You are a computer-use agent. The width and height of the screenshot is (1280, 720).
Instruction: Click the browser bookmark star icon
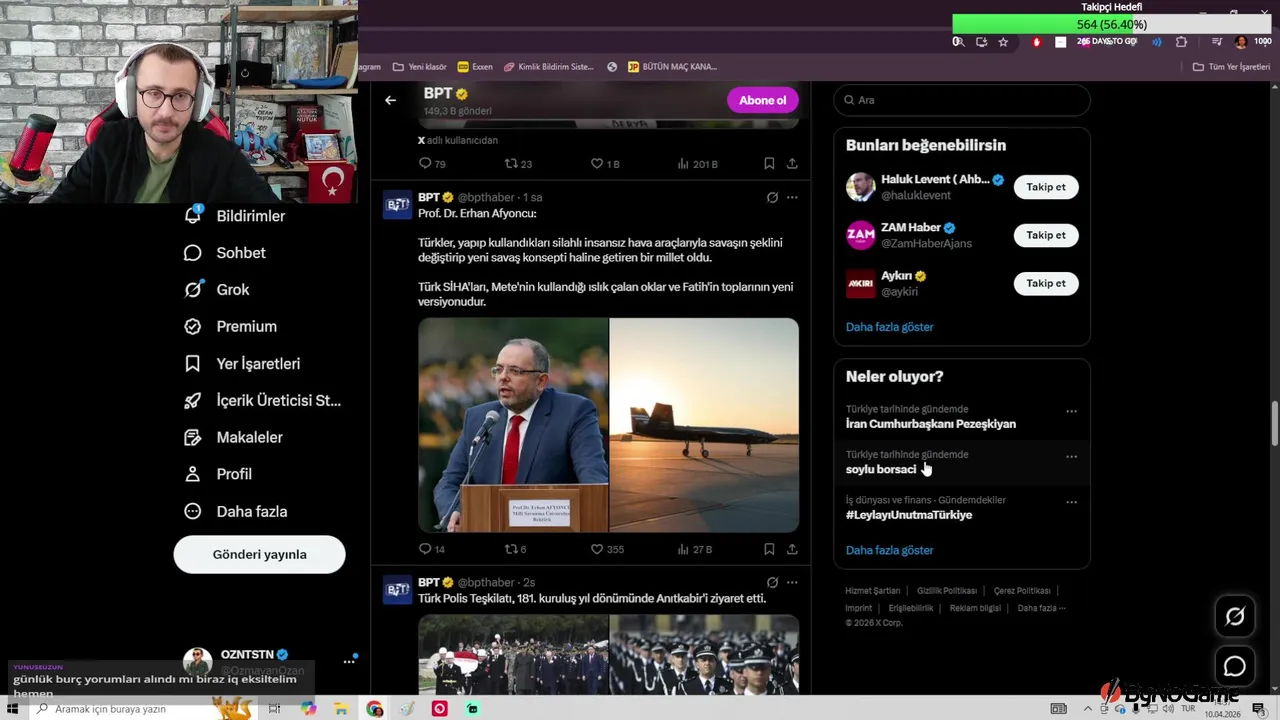[1003, 42]
